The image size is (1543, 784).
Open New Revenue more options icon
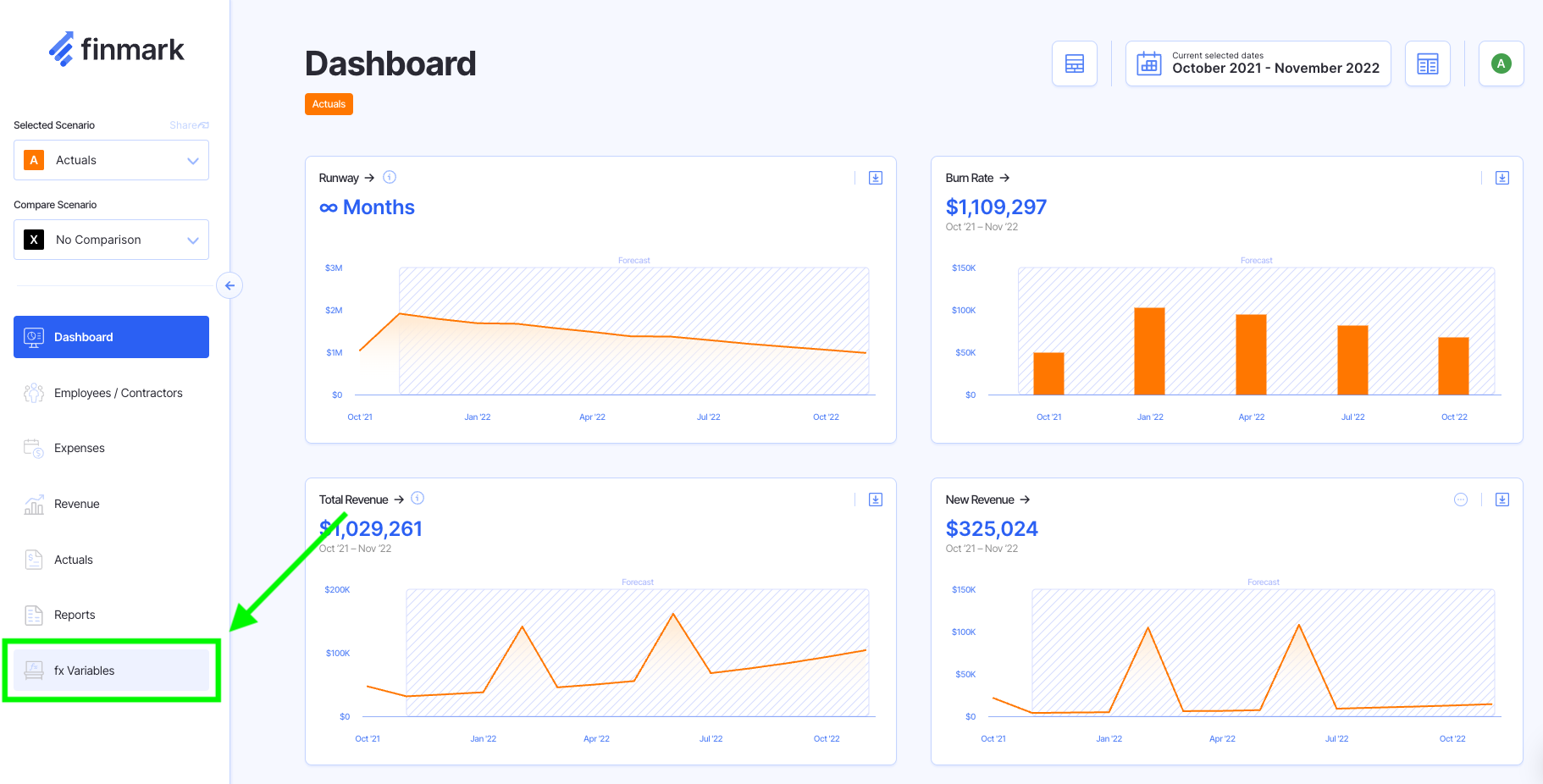(1461, 500)
